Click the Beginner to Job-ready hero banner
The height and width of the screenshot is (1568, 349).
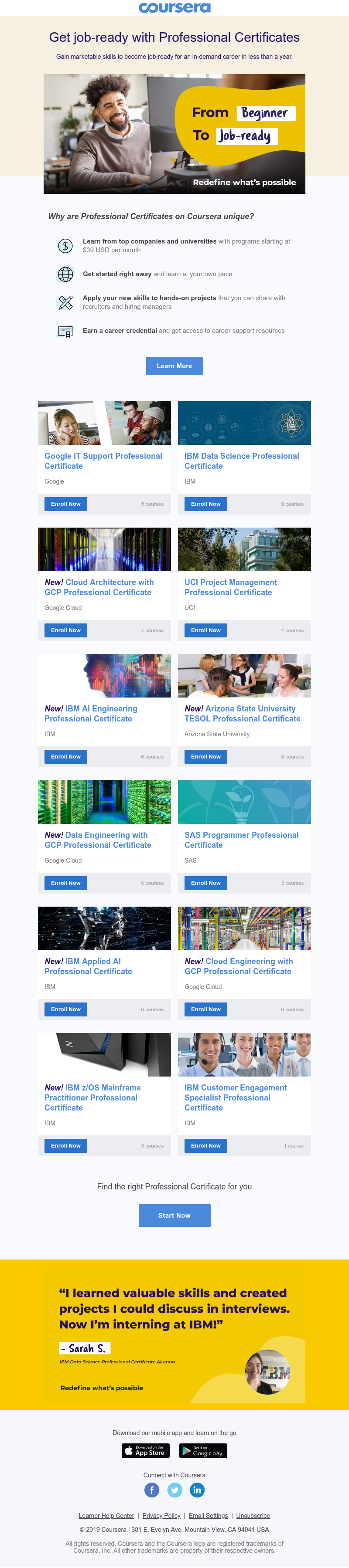click(x=174, y=134)
